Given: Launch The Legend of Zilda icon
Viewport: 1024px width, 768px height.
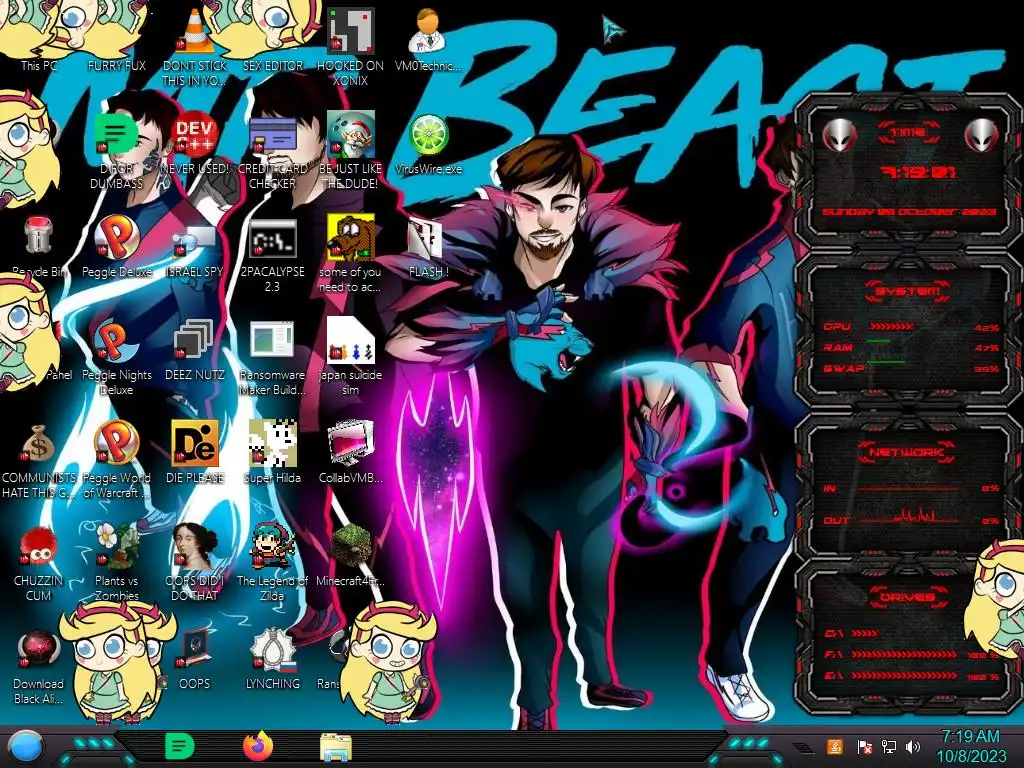Looking at the screenshot, I should pos(272,546).
